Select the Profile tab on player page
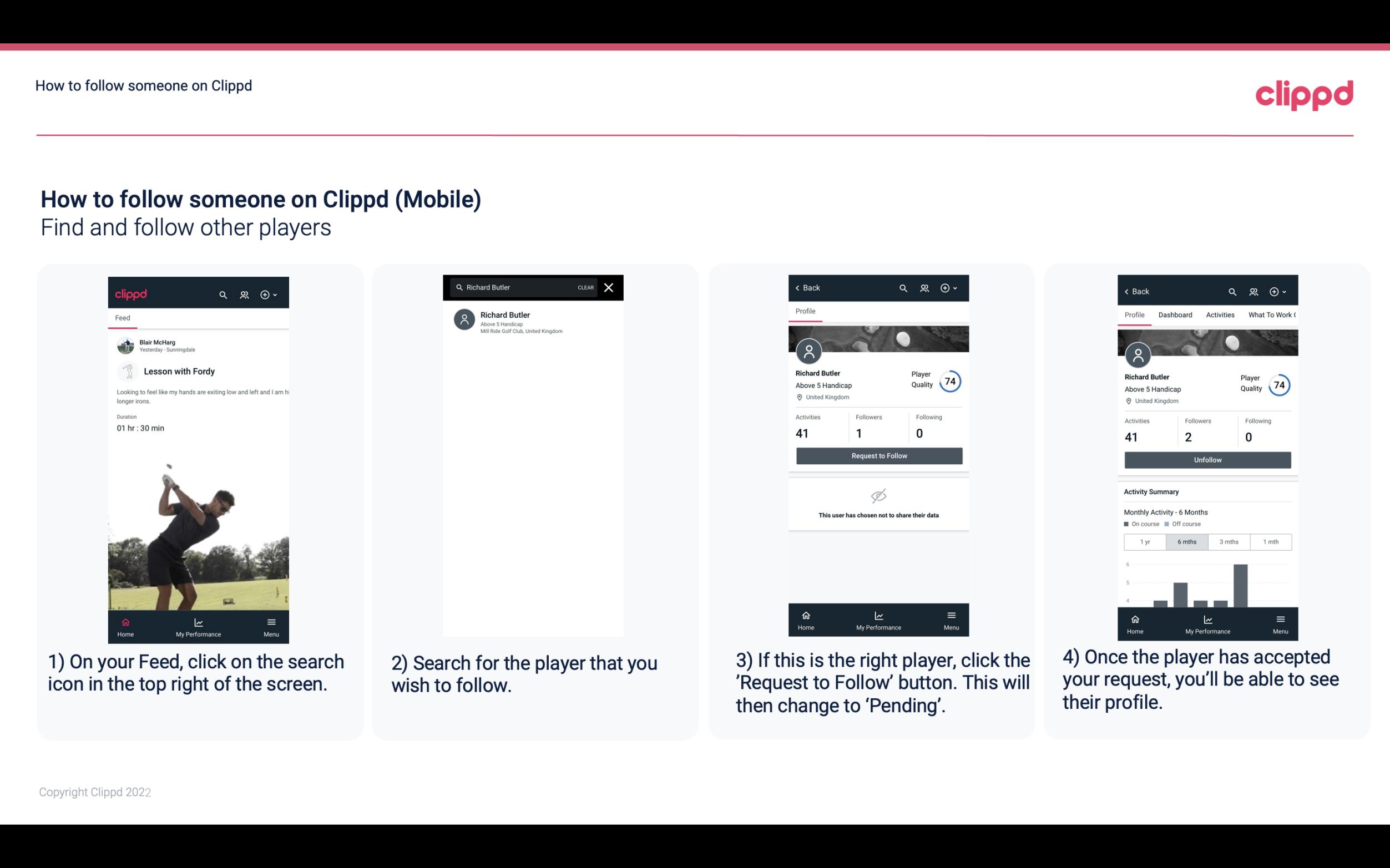Screen dimensions: 1390x868 pos(805,311)
